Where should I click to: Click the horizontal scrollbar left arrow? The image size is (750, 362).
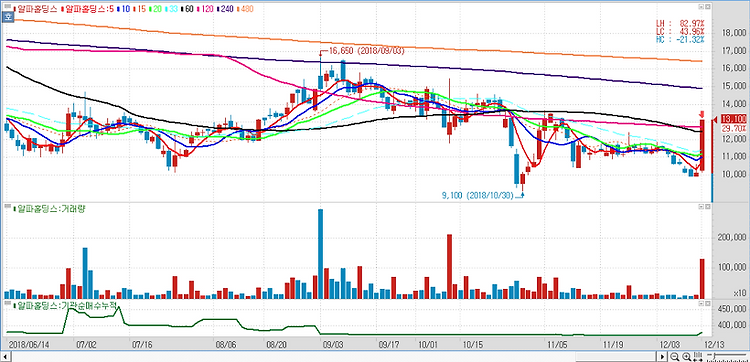tap(6, 357)
